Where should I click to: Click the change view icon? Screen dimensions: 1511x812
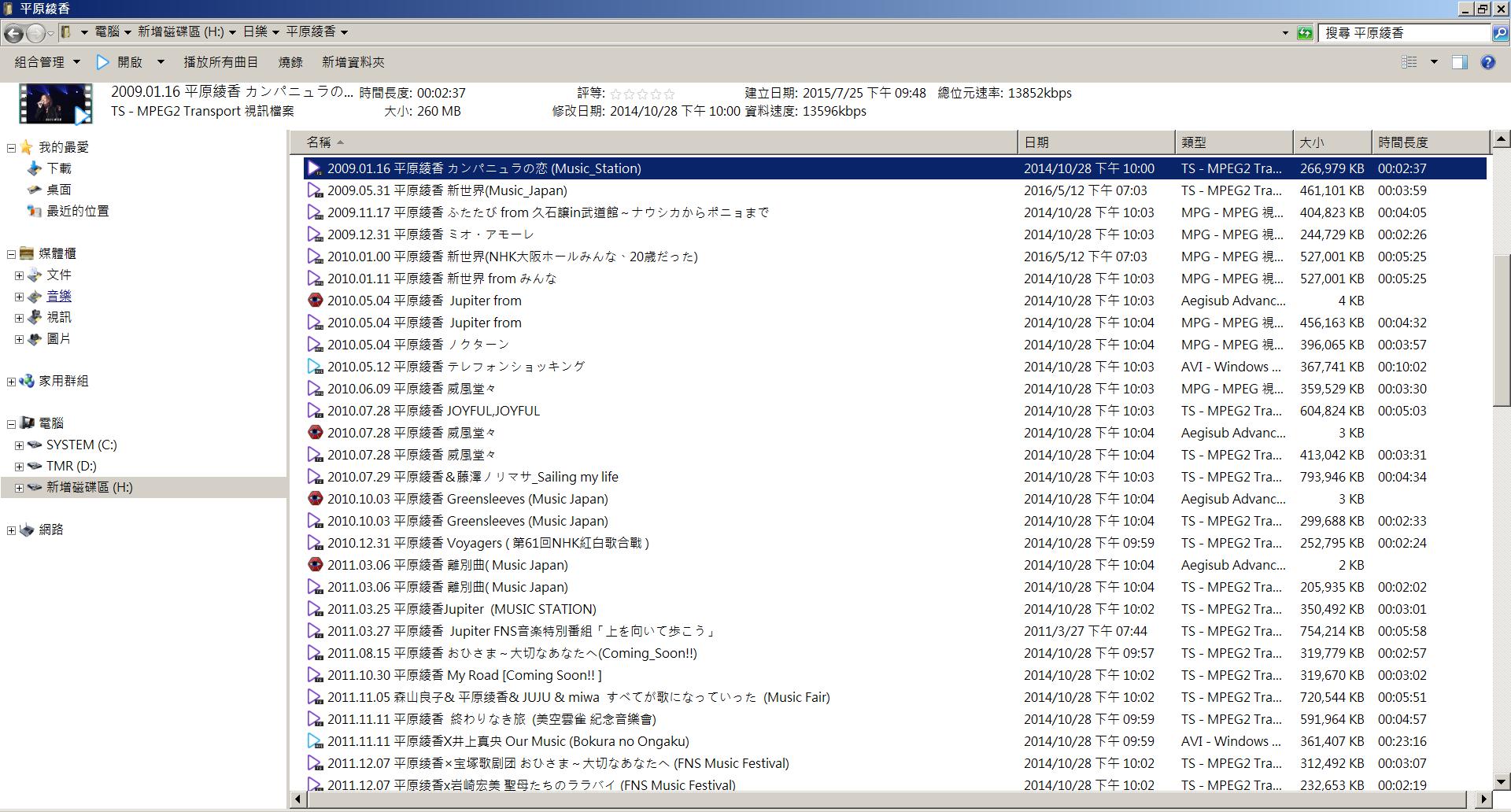pos(1409,62)
